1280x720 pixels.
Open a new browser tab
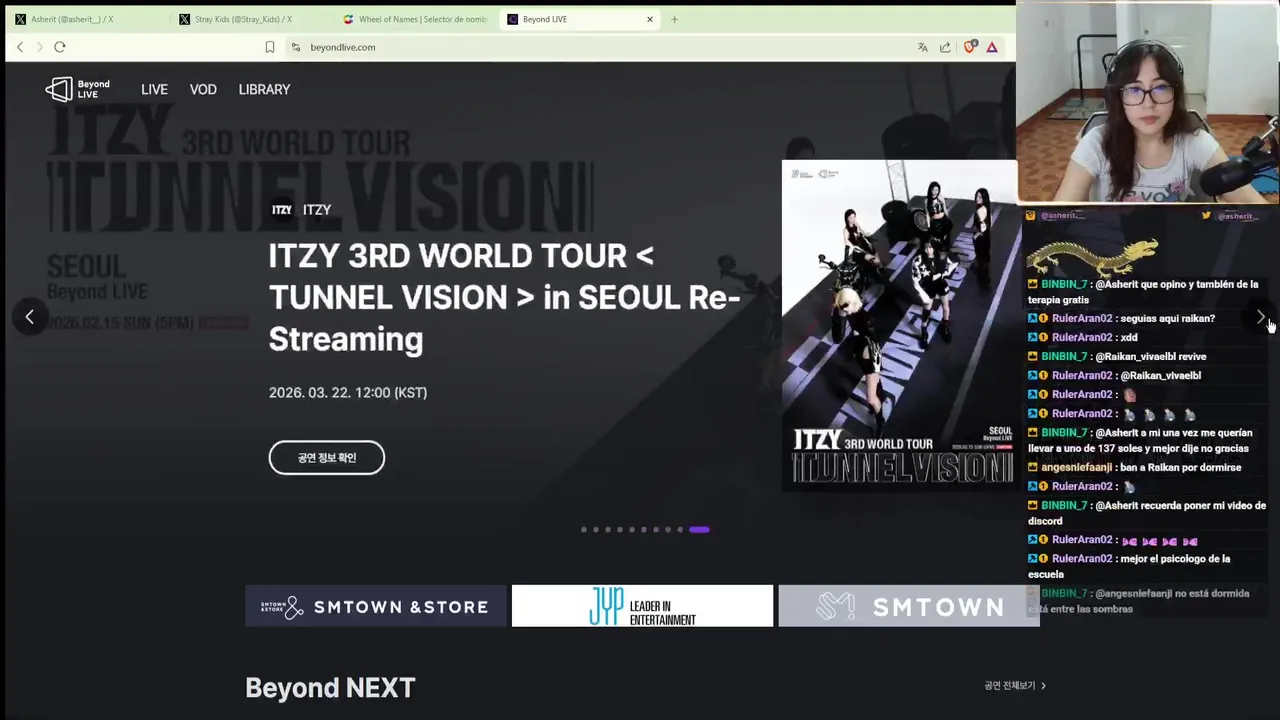(674, 19)
